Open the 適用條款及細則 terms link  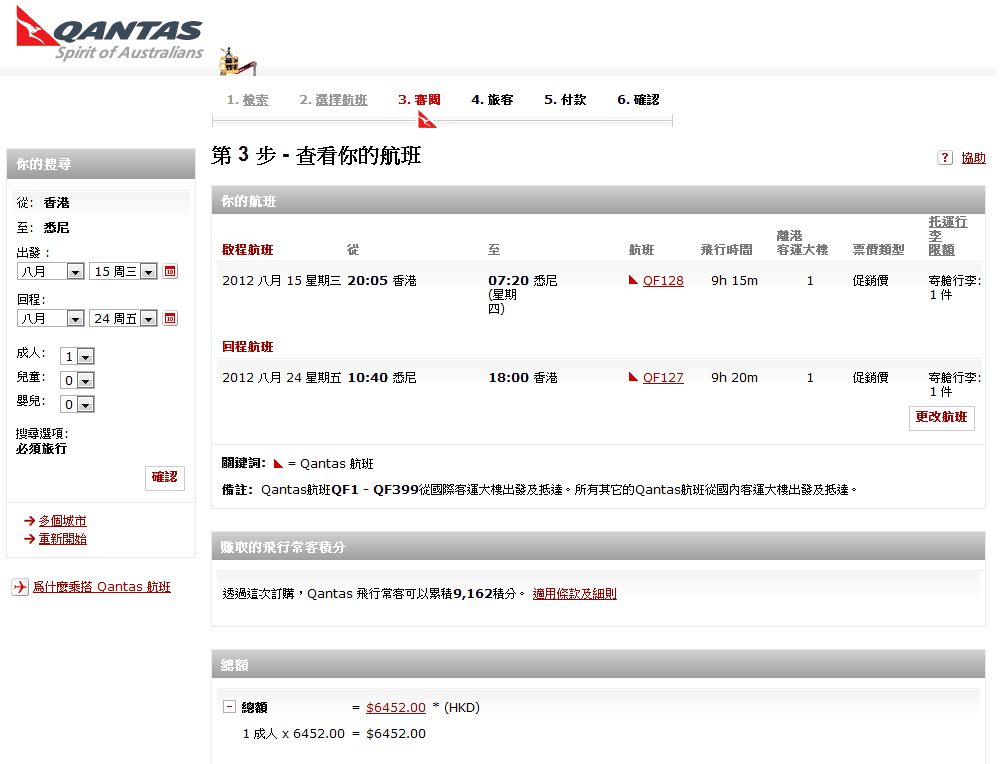pos(574,593)
